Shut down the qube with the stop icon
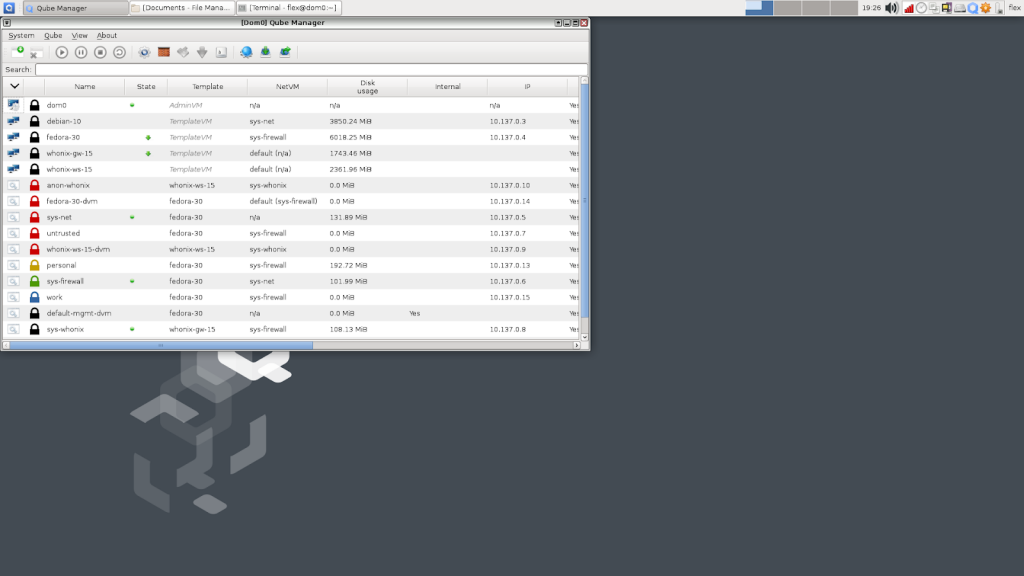This screenshot has height=576, width=1024. click(x=100, y=52)
